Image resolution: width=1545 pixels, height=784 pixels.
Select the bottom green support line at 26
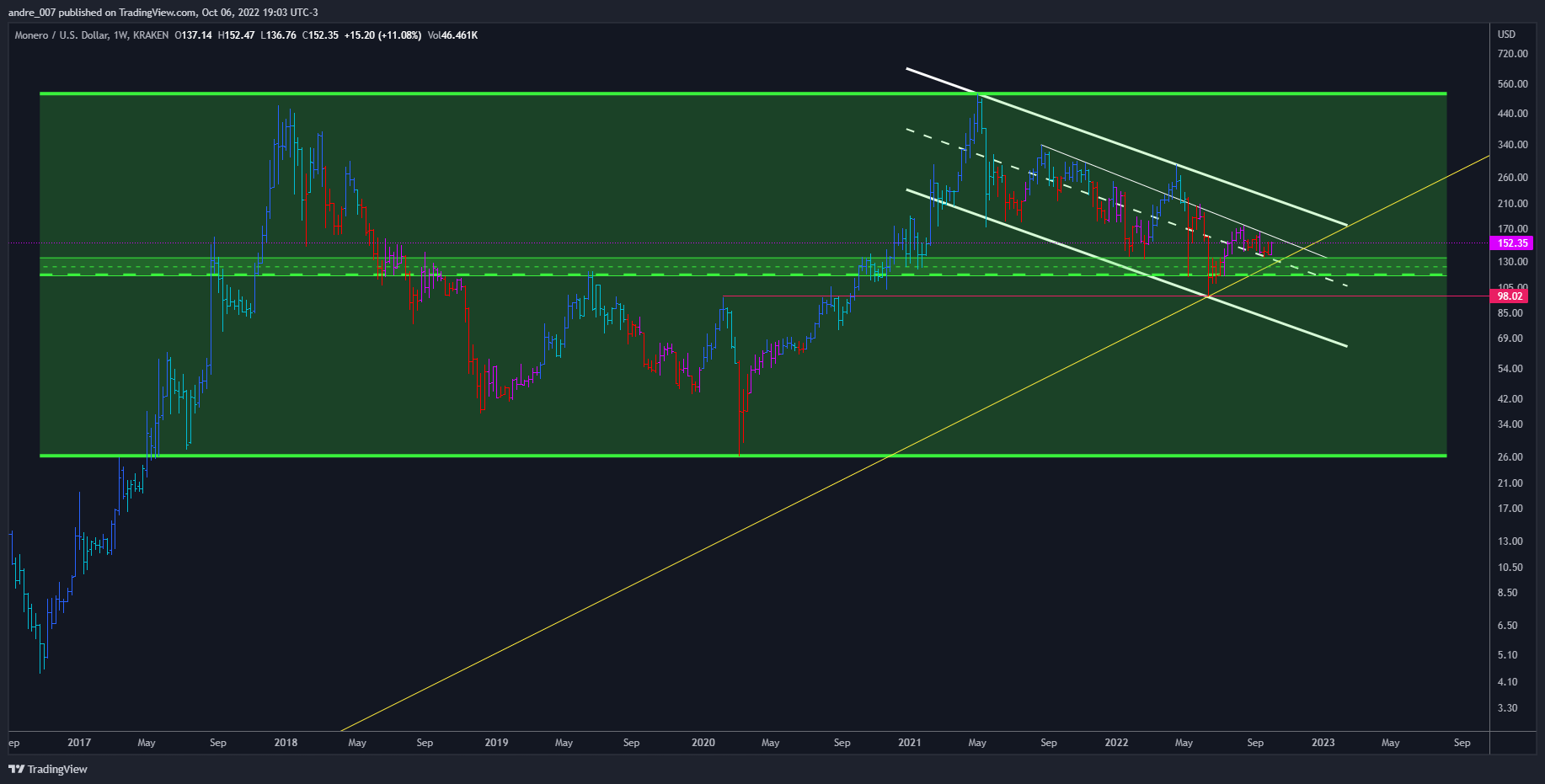743,456
